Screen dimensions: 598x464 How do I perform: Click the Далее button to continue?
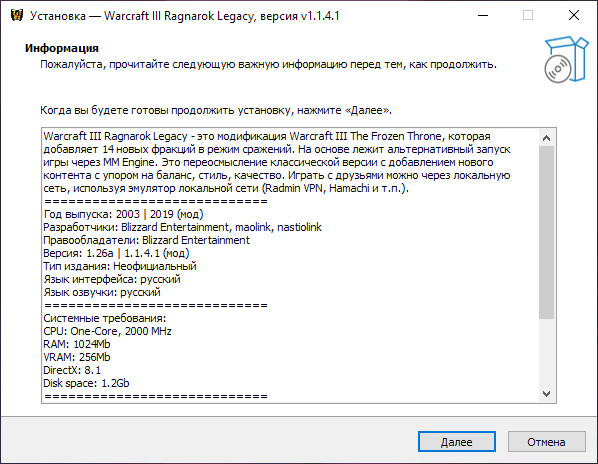tap(457, 442)
